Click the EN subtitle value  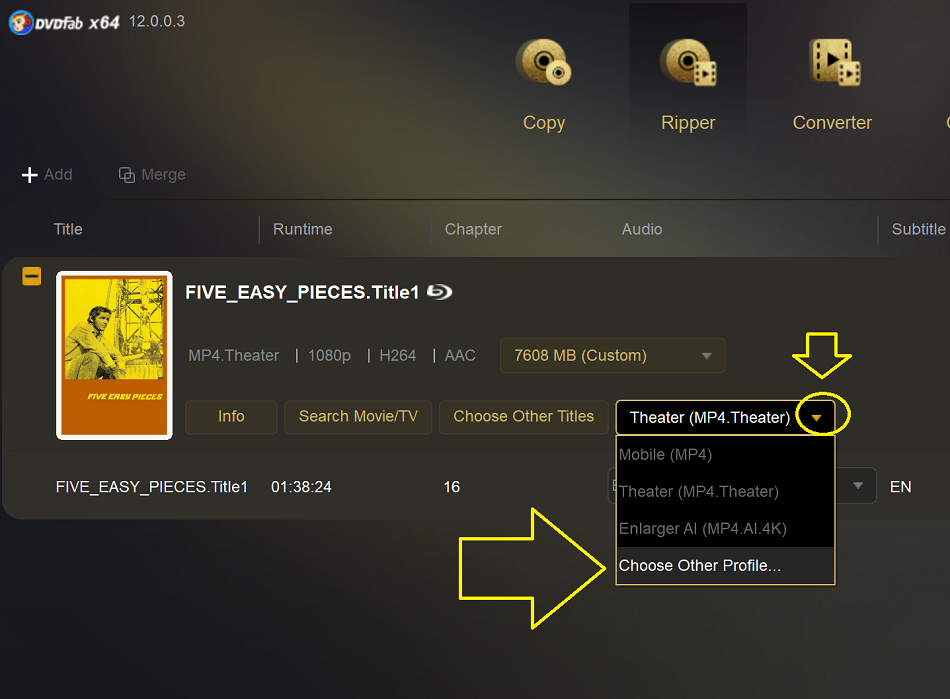click(900, 487)
